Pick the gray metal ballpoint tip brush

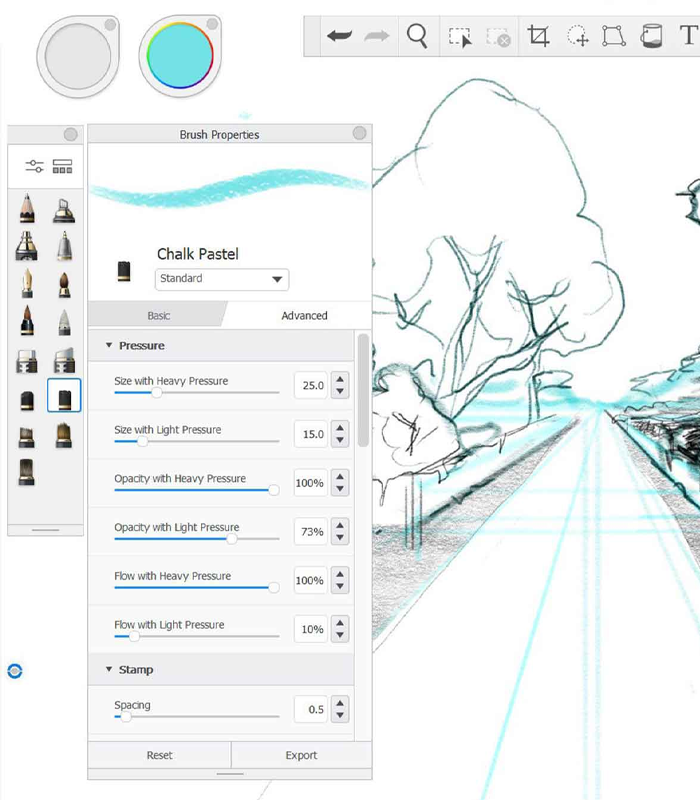pos(64,246)
